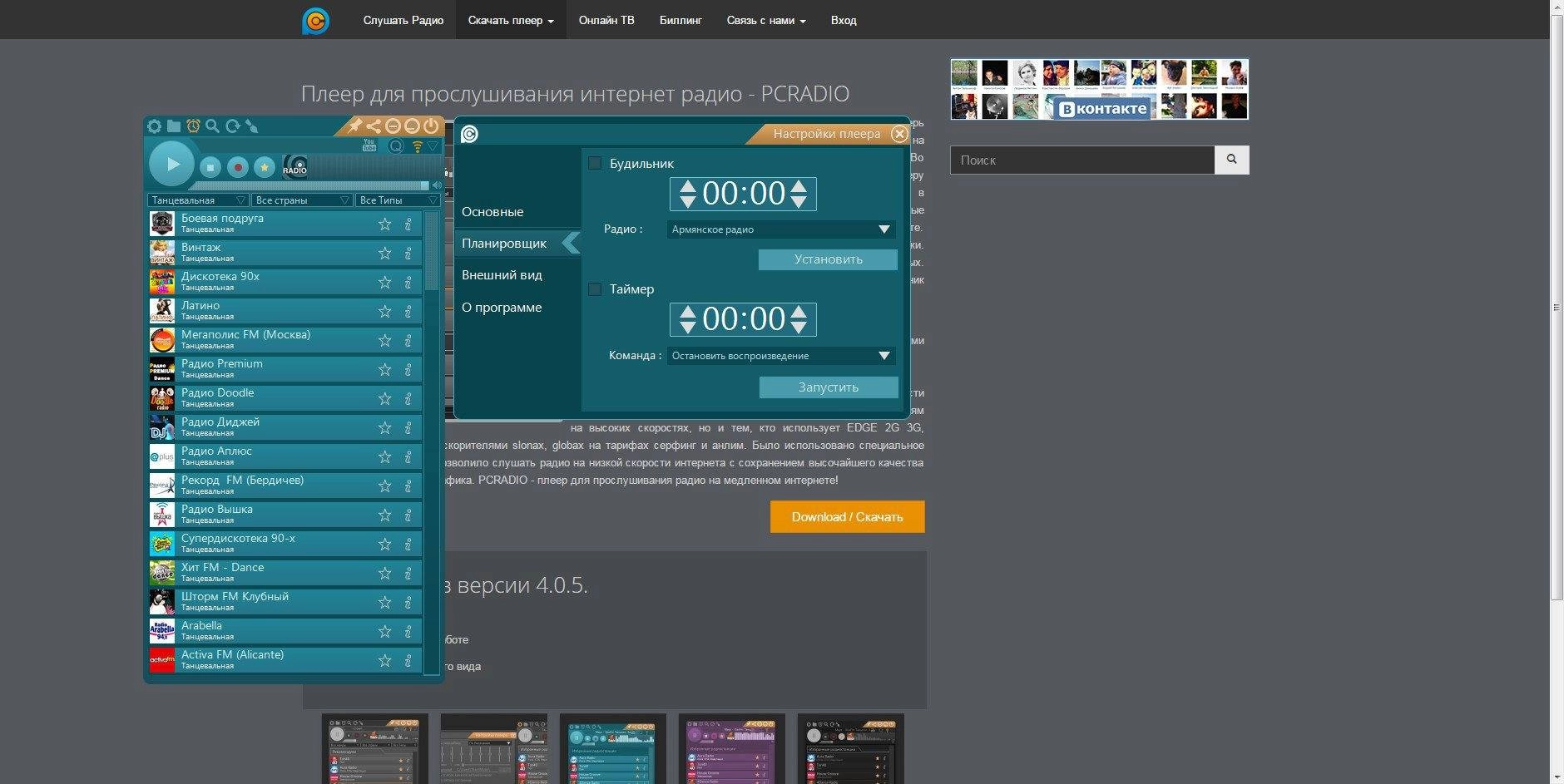Viewport: 1564px width, 784px height.
Task: Click the power icon in player header
Action: coord(430,126)
